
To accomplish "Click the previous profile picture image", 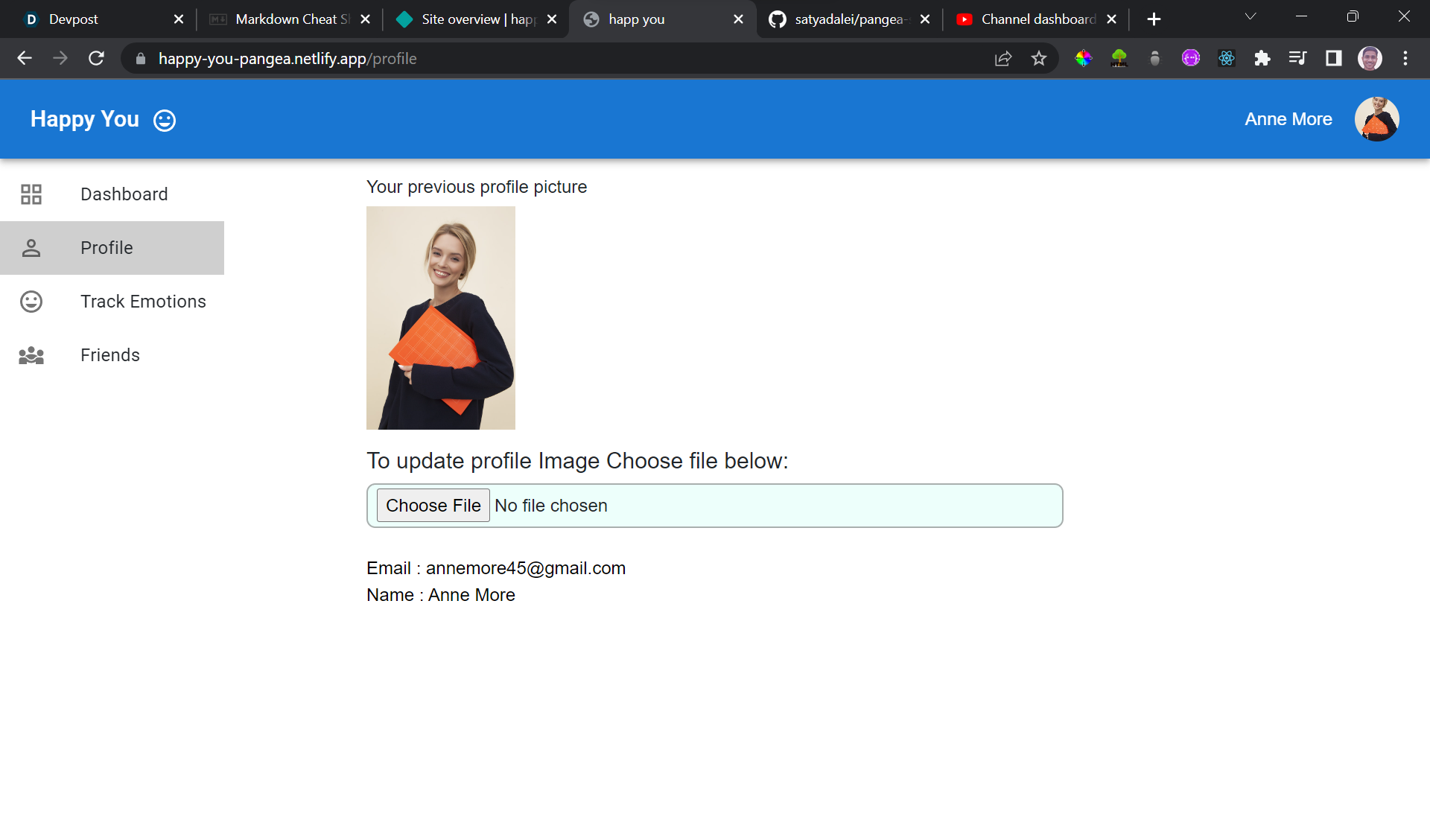I will pos(440,318).
